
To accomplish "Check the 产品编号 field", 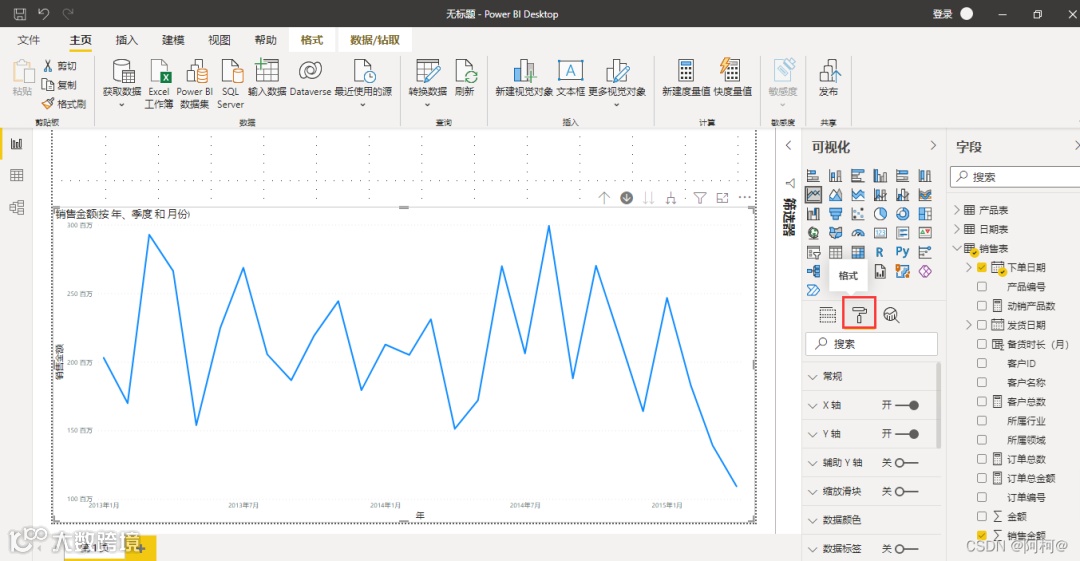I will (x=982, y=287).
